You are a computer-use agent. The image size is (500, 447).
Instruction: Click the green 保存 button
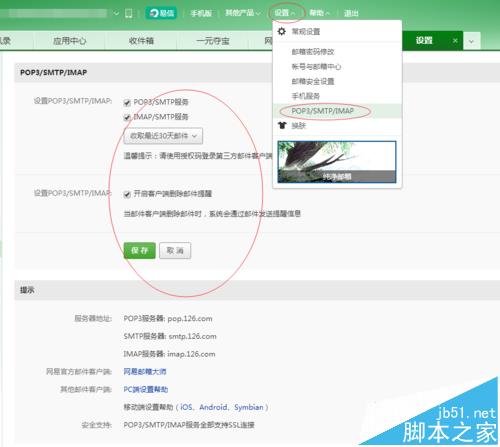[x=140, y=250]
